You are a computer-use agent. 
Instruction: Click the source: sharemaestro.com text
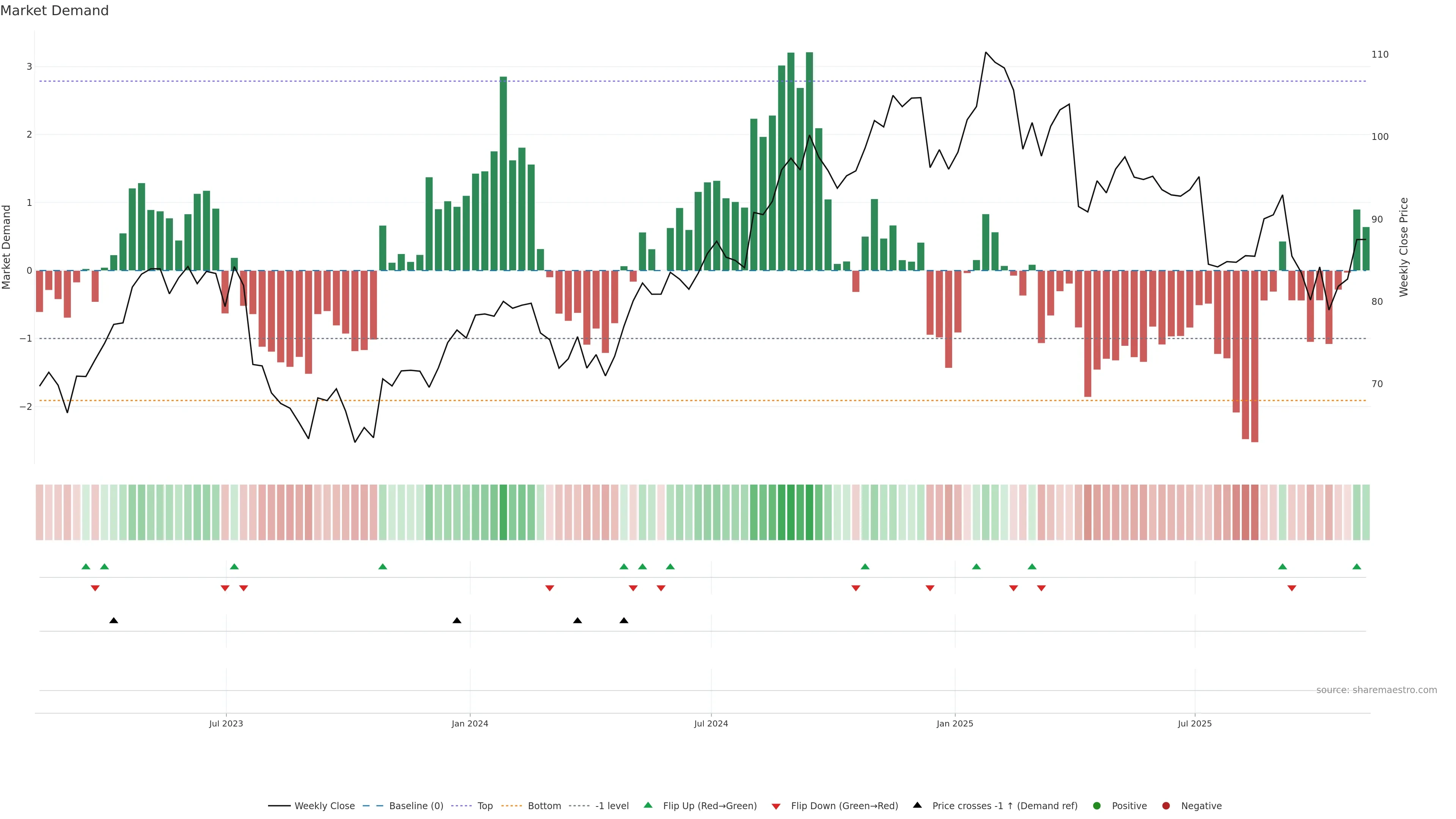click(x=1376, y=690)
